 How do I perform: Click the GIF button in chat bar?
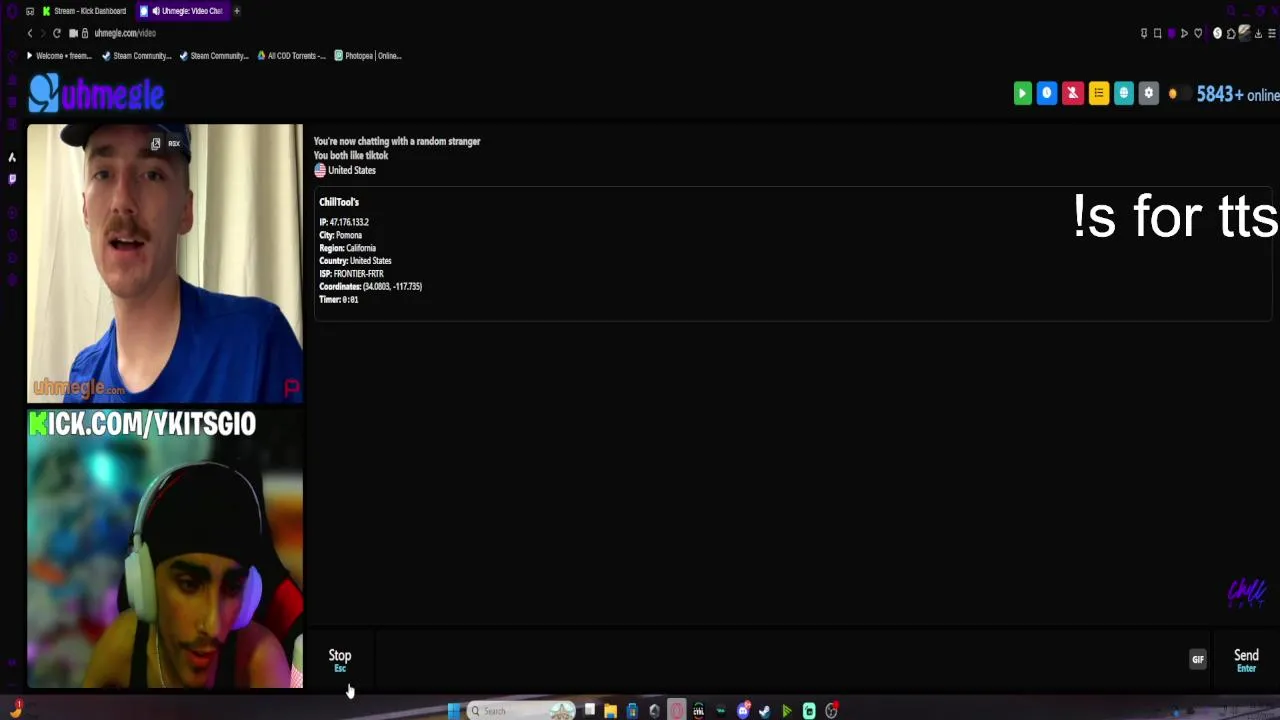pos(1197,659)
